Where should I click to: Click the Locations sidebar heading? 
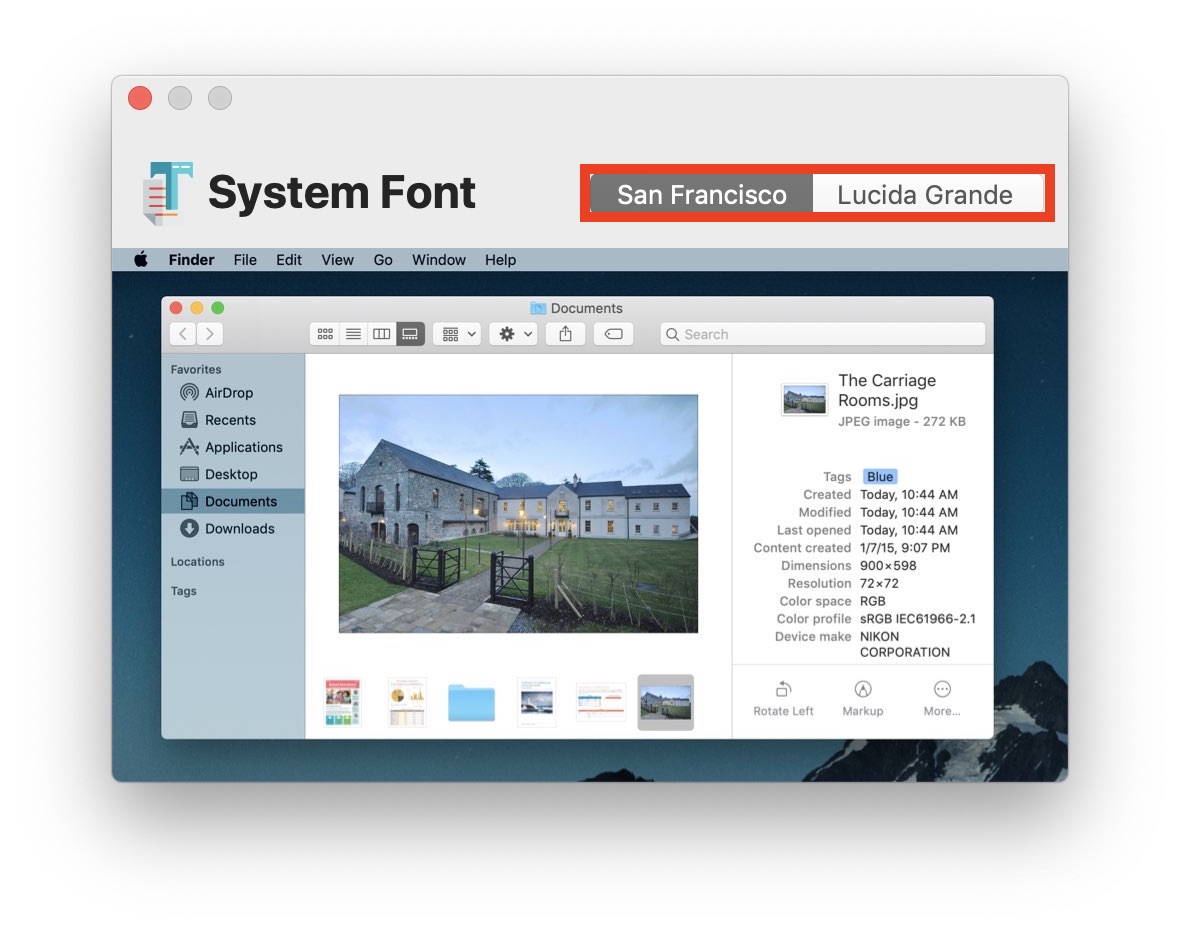pos(197,561)
